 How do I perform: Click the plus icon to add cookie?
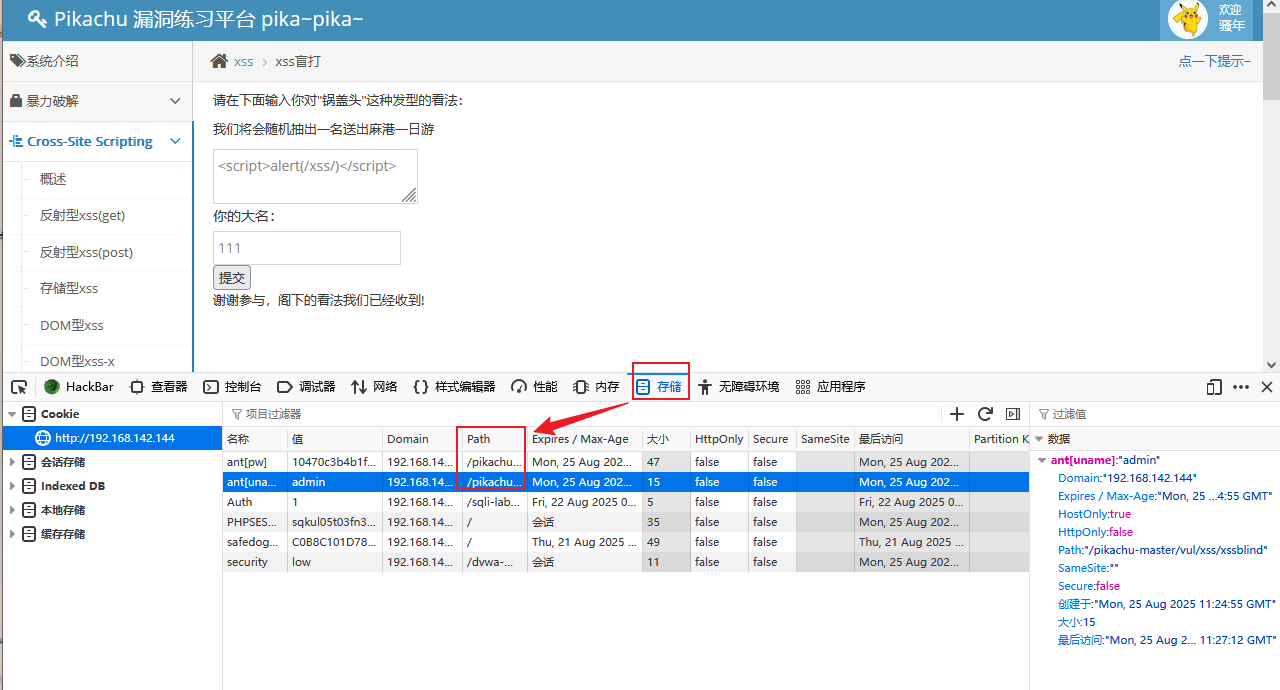tap(957, 414)
